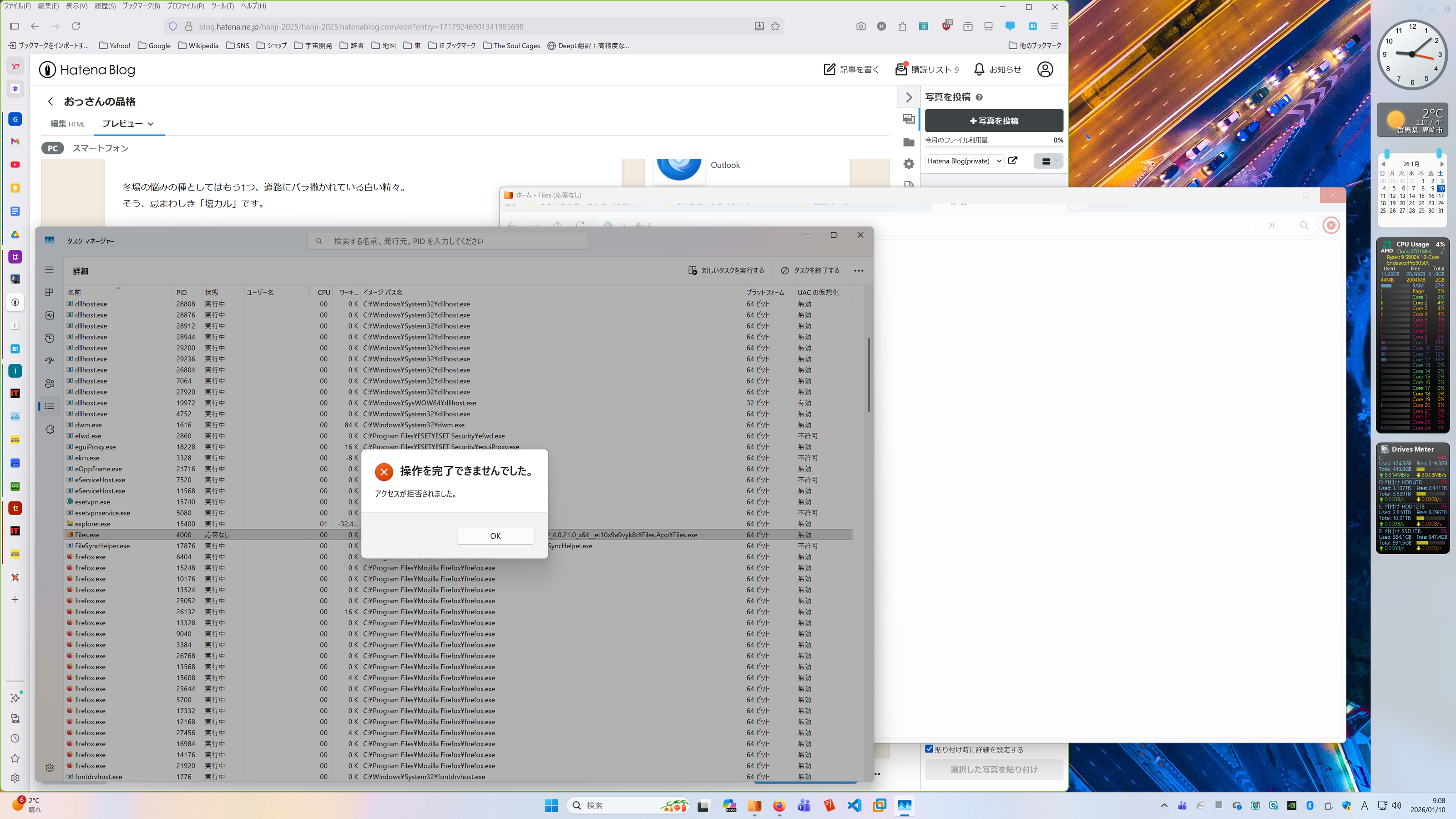The width and height of the screenshot is (1456, 819).
Task: Open Task Manager performance page icon
Action: 49,315
